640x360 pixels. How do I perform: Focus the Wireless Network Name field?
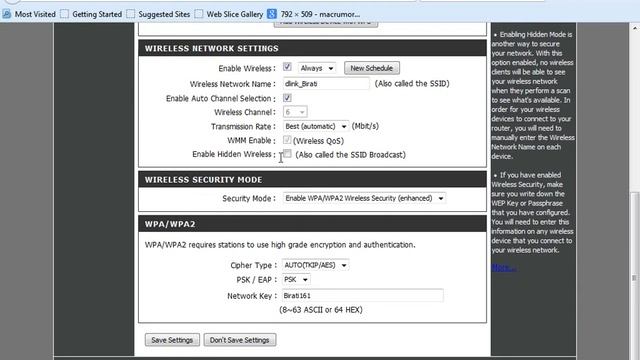click(x=326, y=84)
